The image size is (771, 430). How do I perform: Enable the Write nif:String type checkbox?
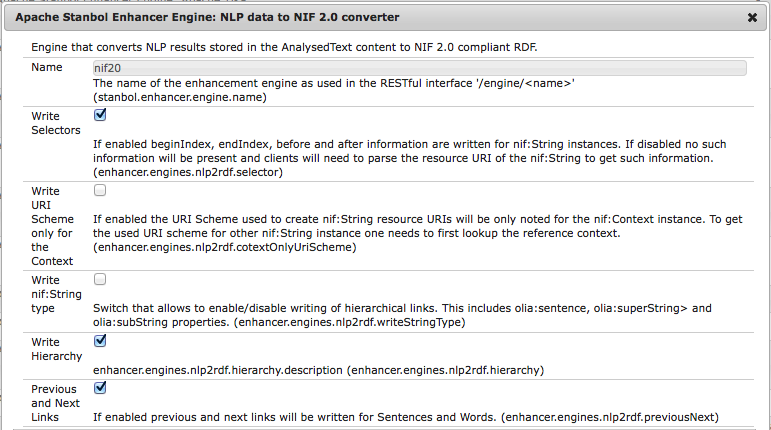tap(100, 279)
